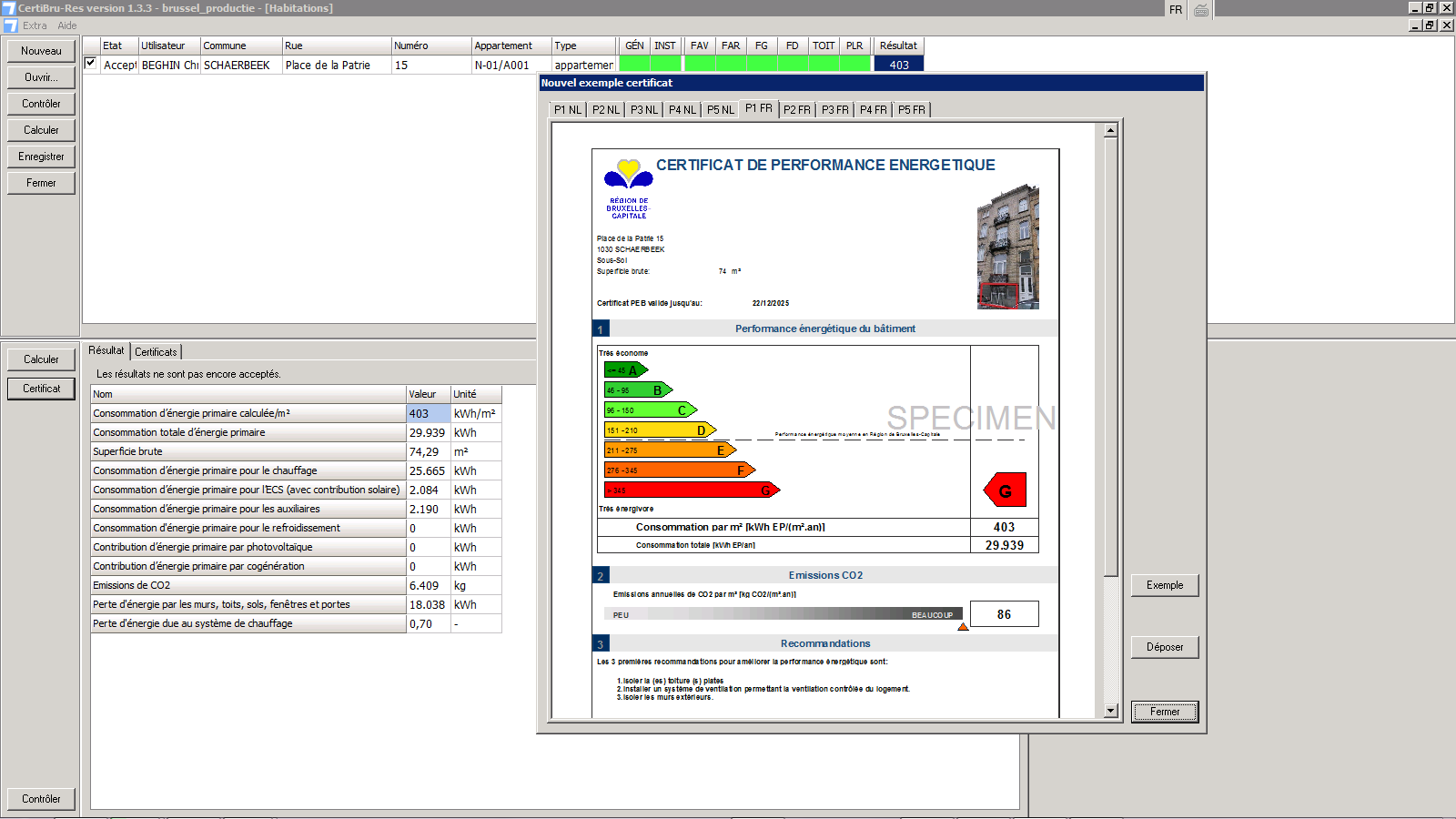Screen dimensions: 1456x819
Task: Click the keyboard icon in the language bar
Action: click(1201, 10)
